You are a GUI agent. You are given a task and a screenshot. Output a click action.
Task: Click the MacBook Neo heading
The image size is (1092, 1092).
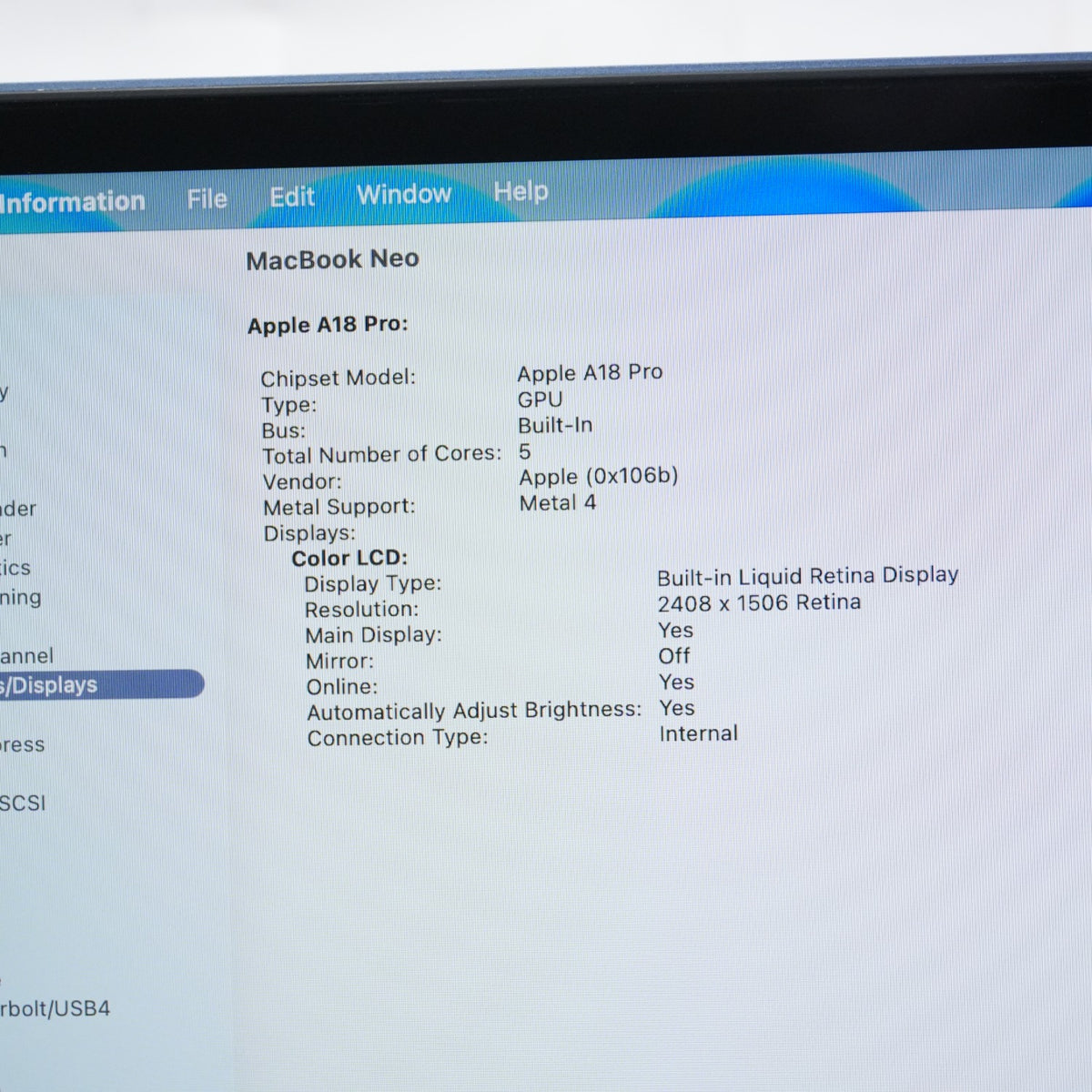[x=333, y=259]
